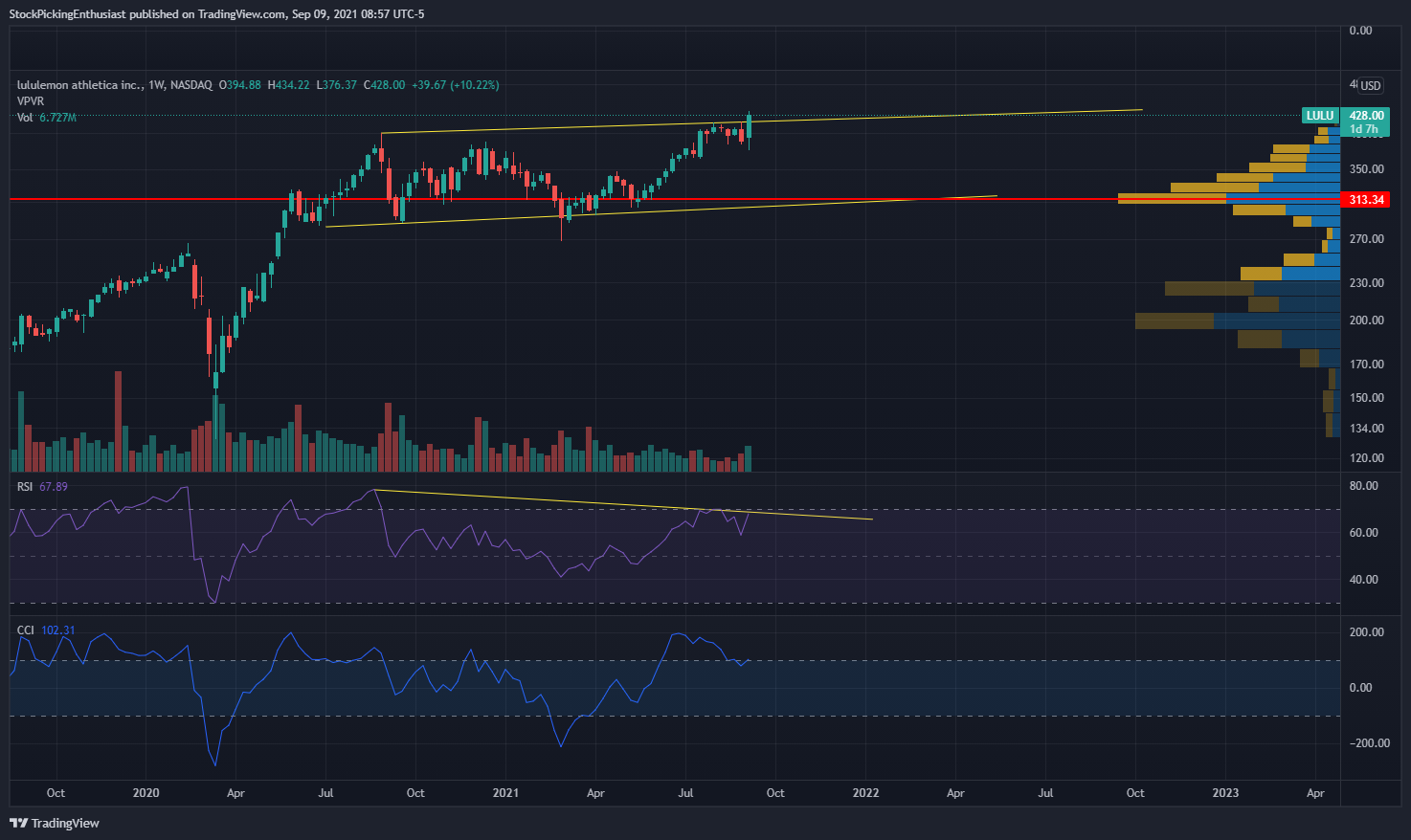Screen dimensions: 1411x840
Task: Click the 200.00 price axis value
Action: pyautogui.click(x=1366, y=321)
